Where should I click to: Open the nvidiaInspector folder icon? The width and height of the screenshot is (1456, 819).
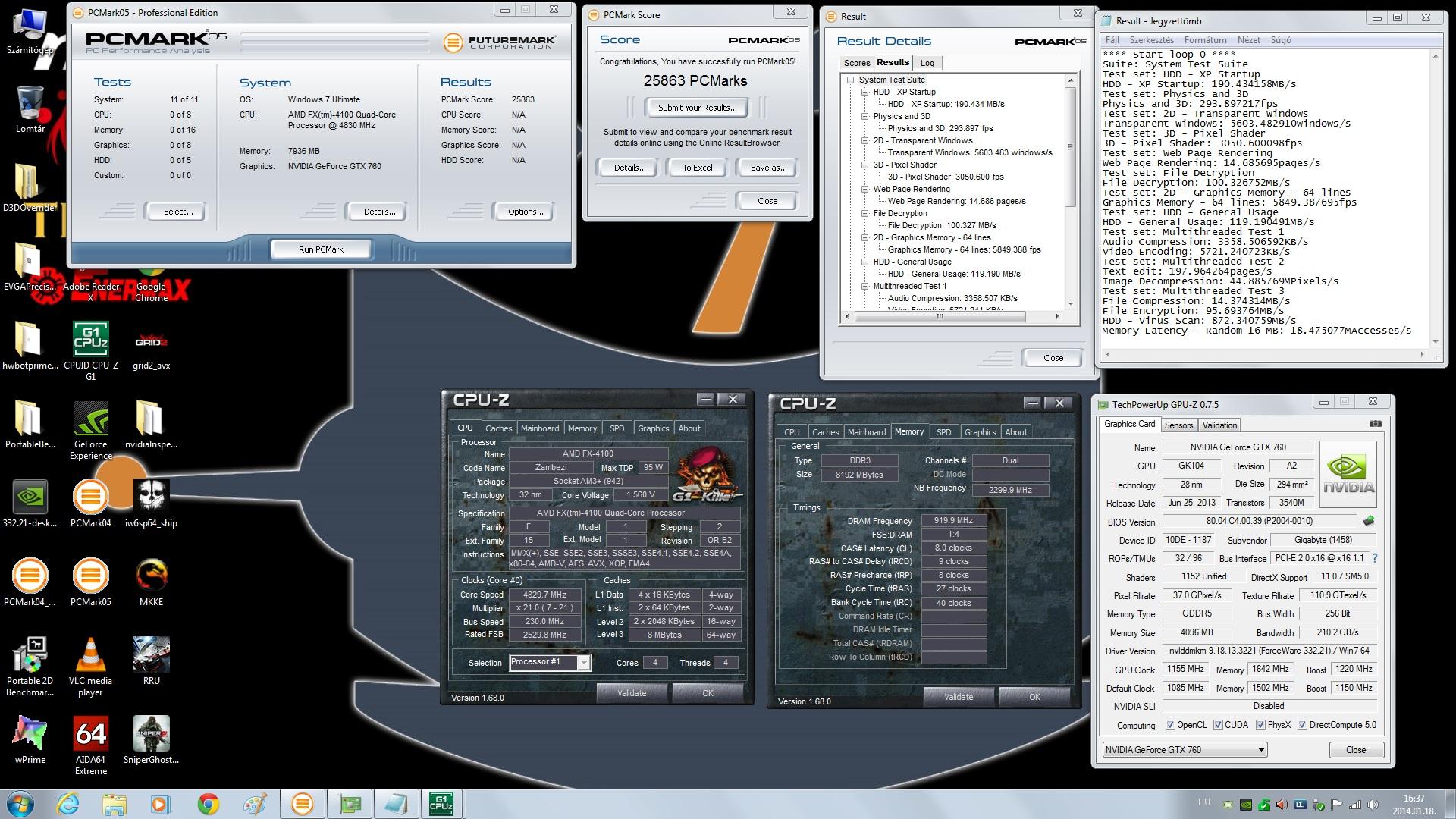[x=152, y=425]
